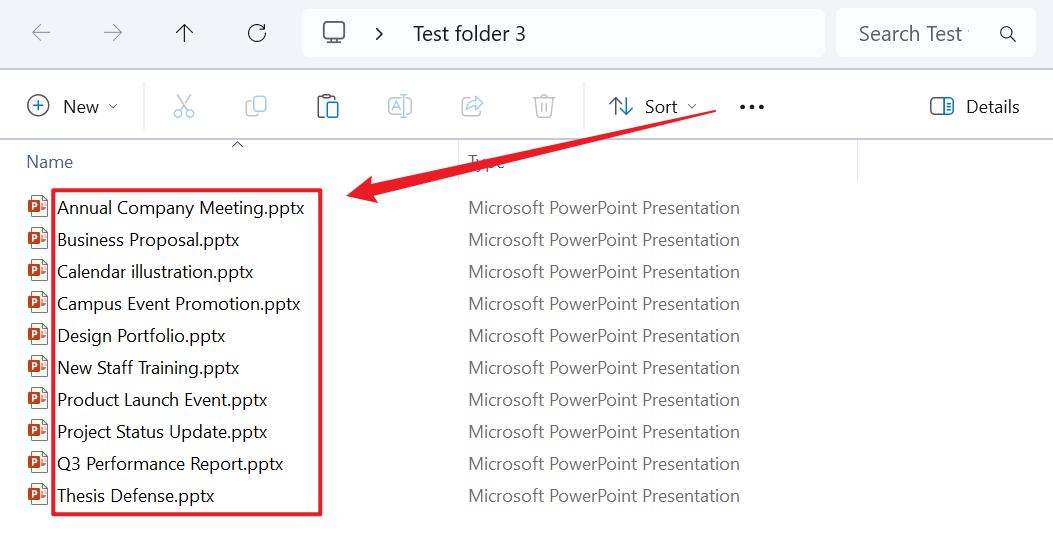Click the Cut scissors icon
1053x534 pixels.
pos(184,106)
